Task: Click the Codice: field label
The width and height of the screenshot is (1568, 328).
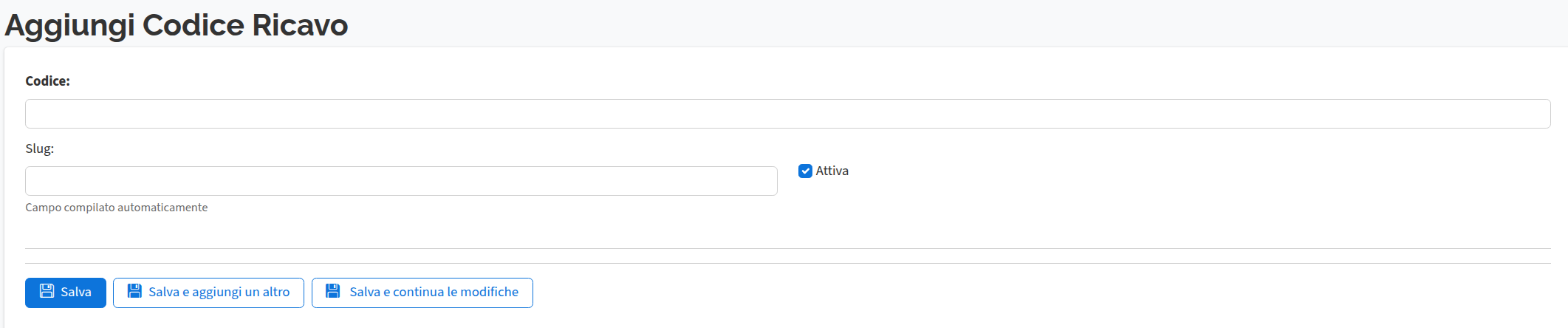Action: point(47,81)
